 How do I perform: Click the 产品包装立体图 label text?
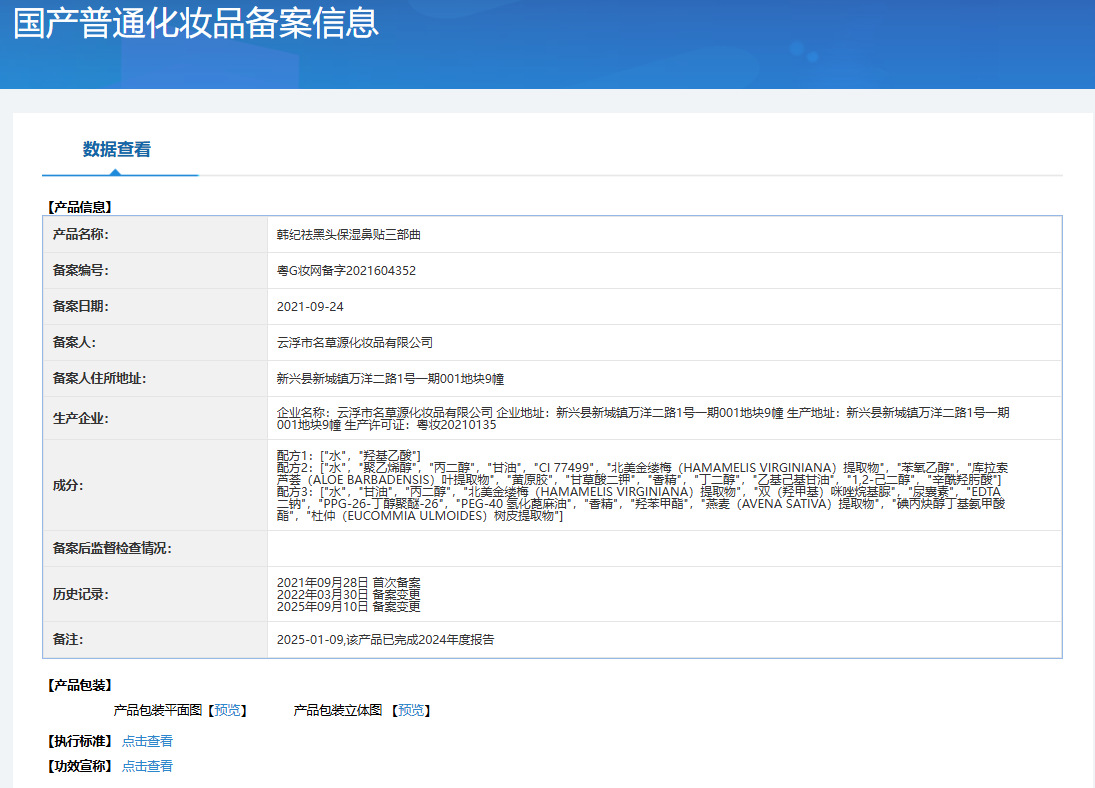338,710
